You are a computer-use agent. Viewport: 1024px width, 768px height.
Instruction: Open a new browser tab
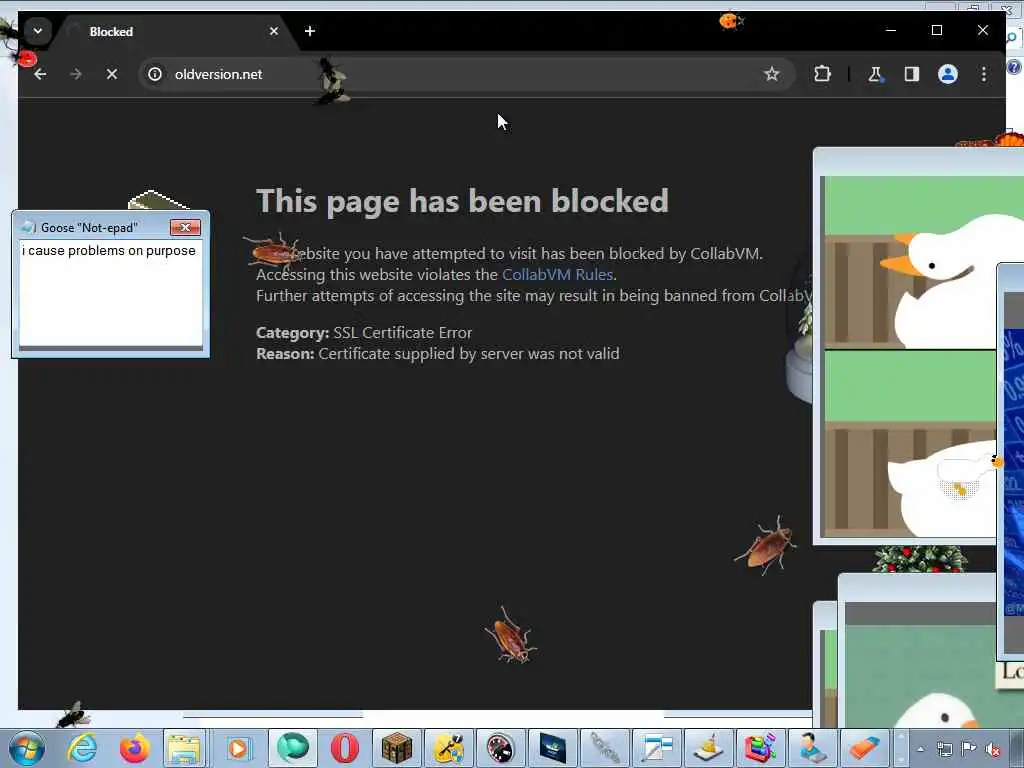click(310, 31)
